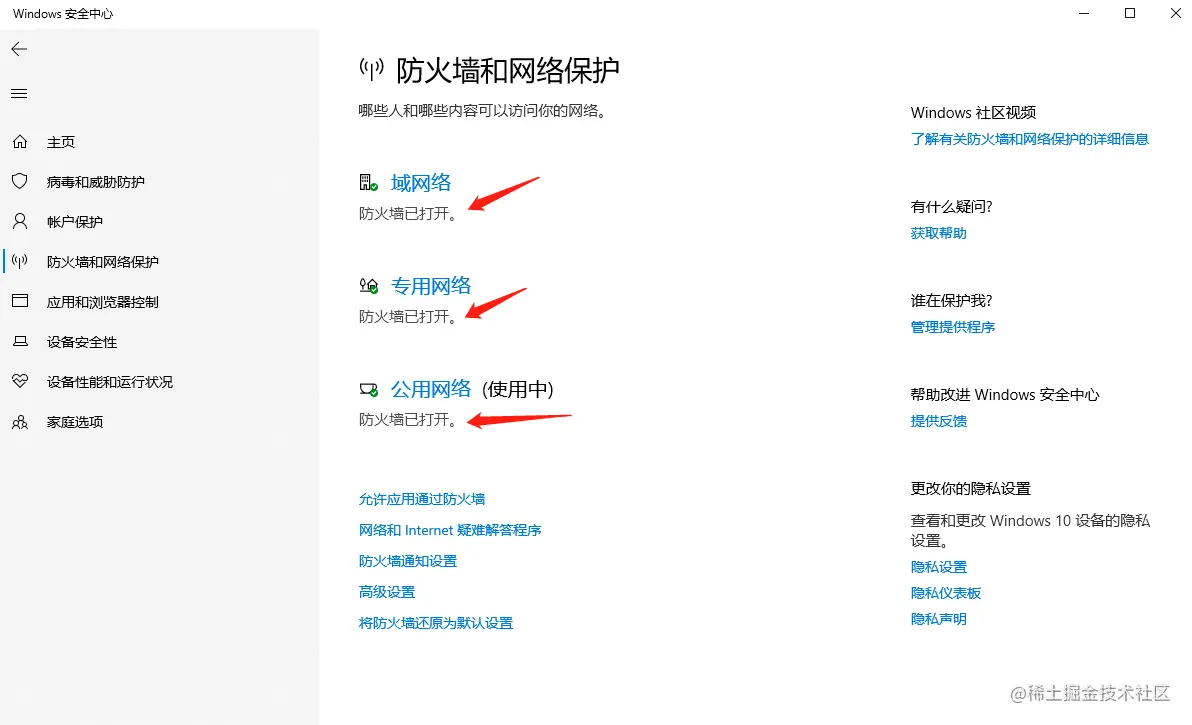This screenshot has height=725, width=1192.
Task: Click the private network house icon
Action: coord(368,286)
